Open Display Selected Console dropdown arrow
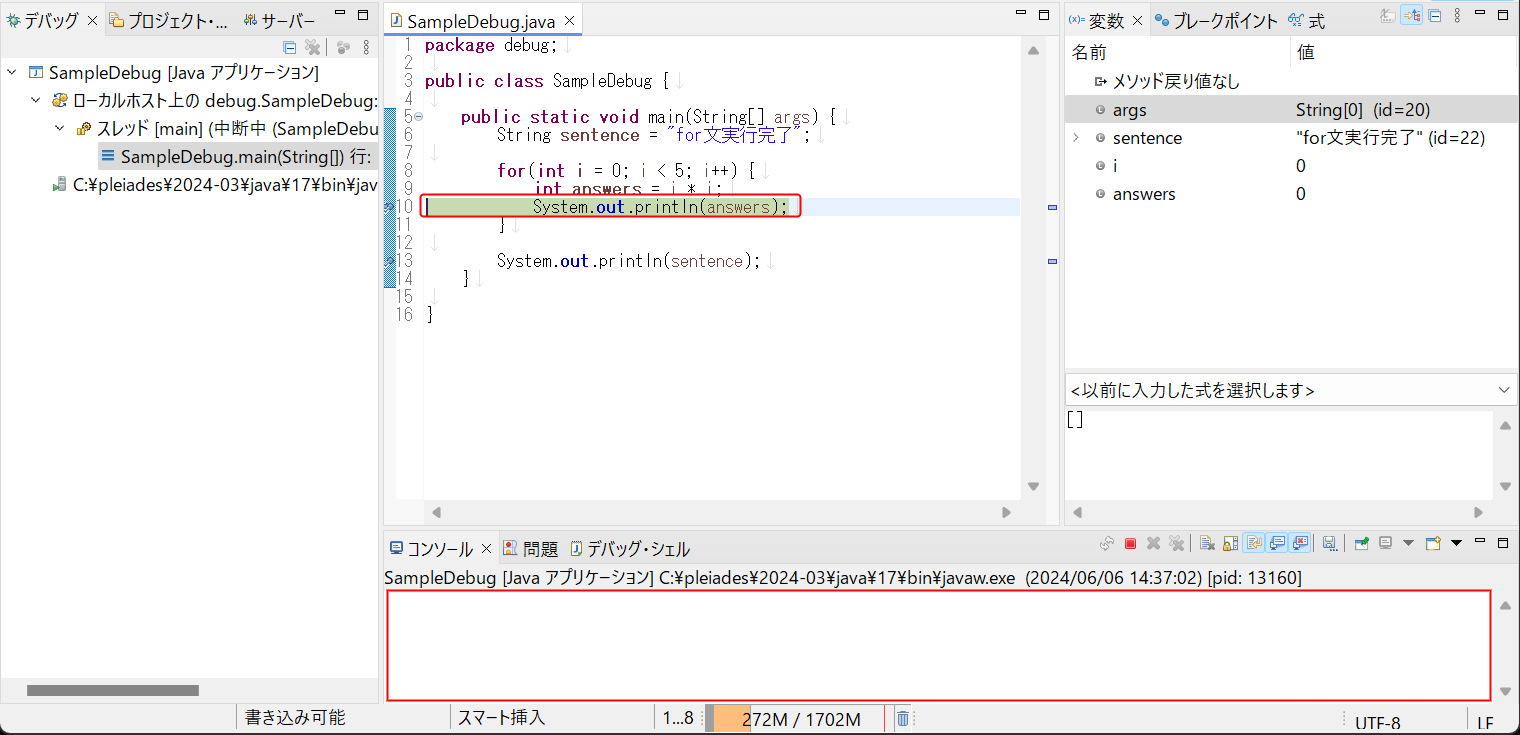Screen dimensions: 1520x735 [x=1408, y=543]
